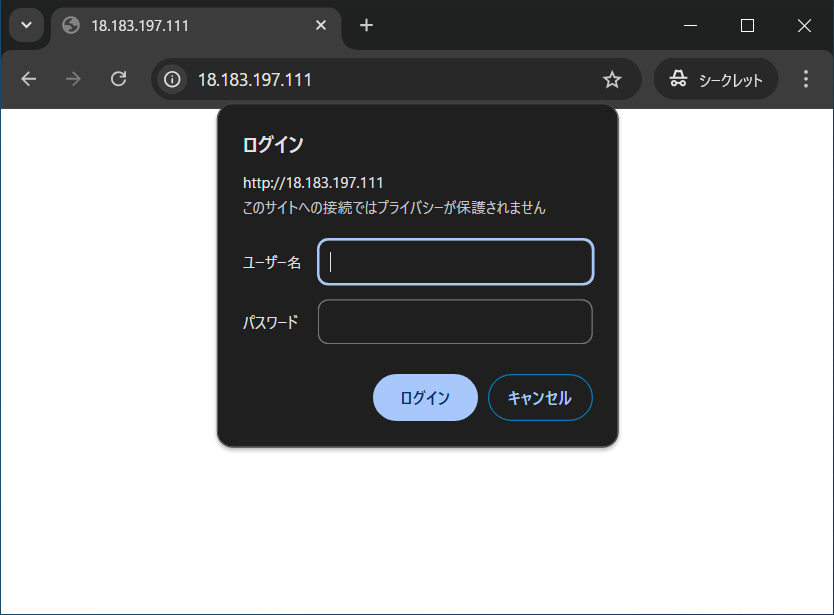This screenshot has height=615, width=834.
Task: Open Chrome three-dot menu
Action: pos(806,79)
